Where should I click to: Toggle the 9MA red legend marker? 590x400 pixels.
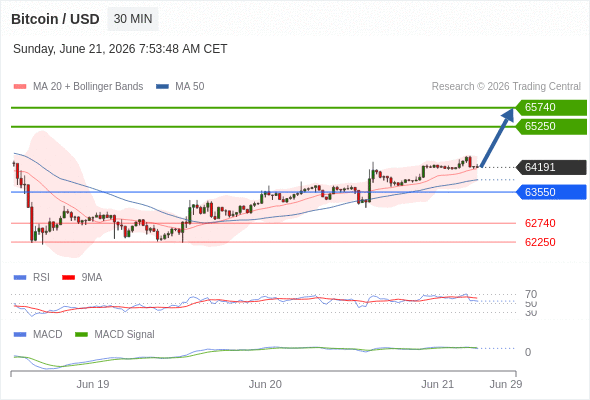click(x=68, y=278)
